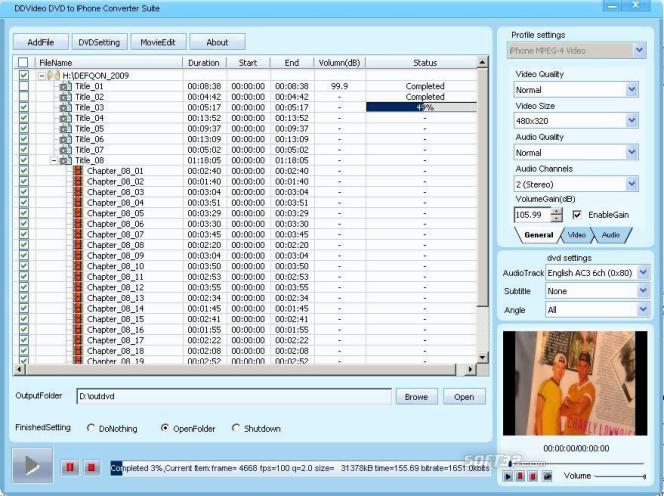Switch to the Video settings tab
664x496 pixels.
pos(576,235)
